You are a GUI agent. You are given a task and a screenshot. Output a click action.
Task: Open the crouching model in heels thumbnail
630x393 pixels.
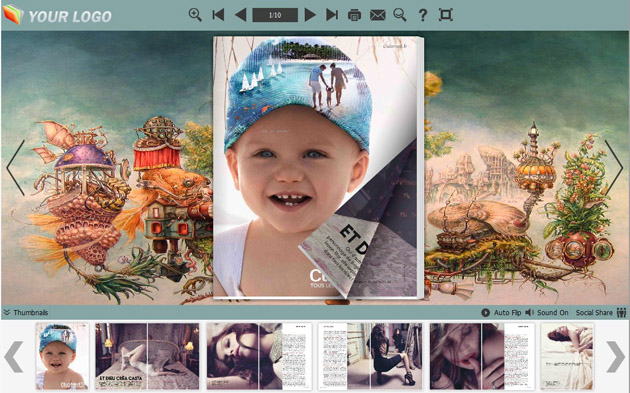tap(370, 356)
